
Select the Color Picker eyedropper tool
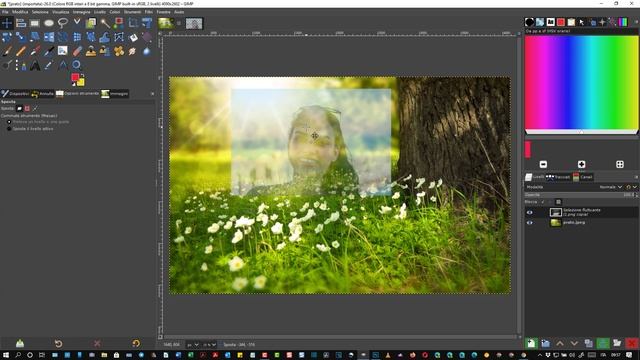[x=49, y=65]
